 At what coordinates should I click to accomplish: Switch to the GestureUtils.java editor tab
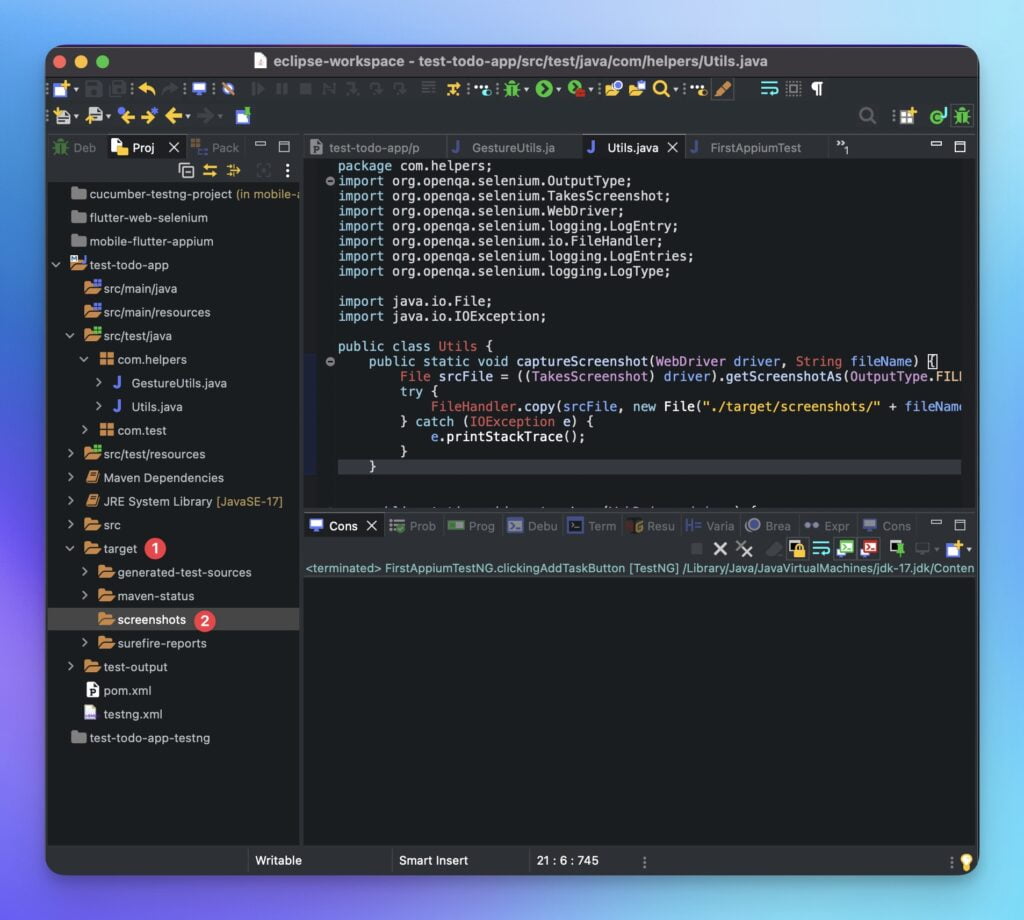[513, 148]
